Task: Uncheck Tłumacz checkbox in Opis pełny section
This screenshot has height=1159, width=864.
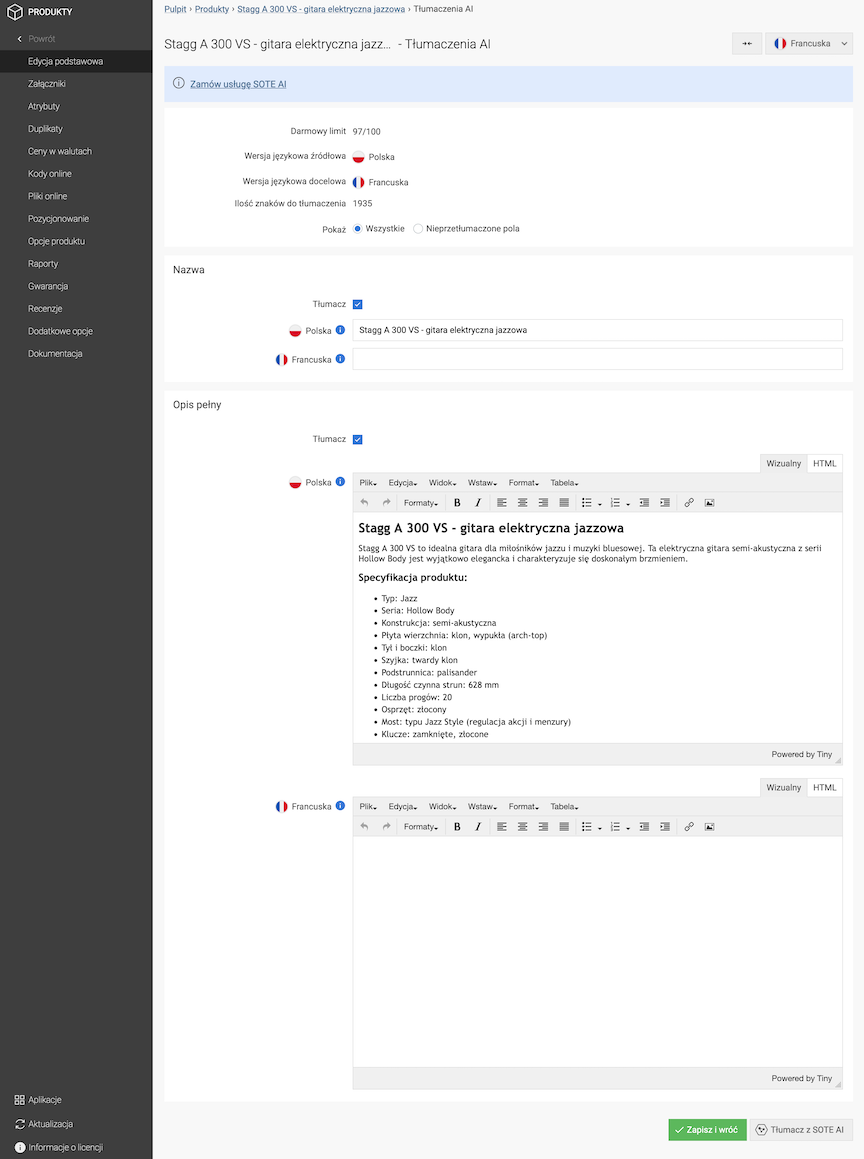Action: coord(358,440)
